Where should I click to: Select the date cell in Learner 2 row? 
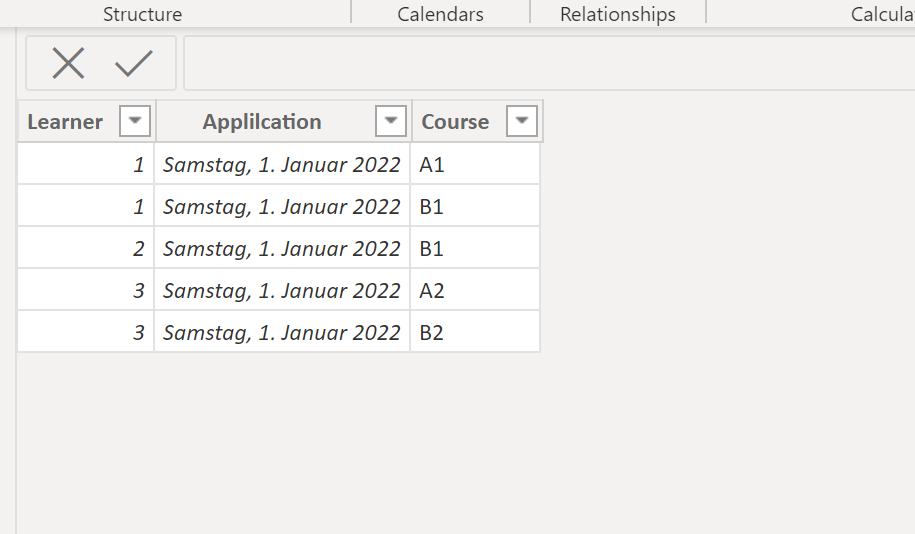pos(282,248)
